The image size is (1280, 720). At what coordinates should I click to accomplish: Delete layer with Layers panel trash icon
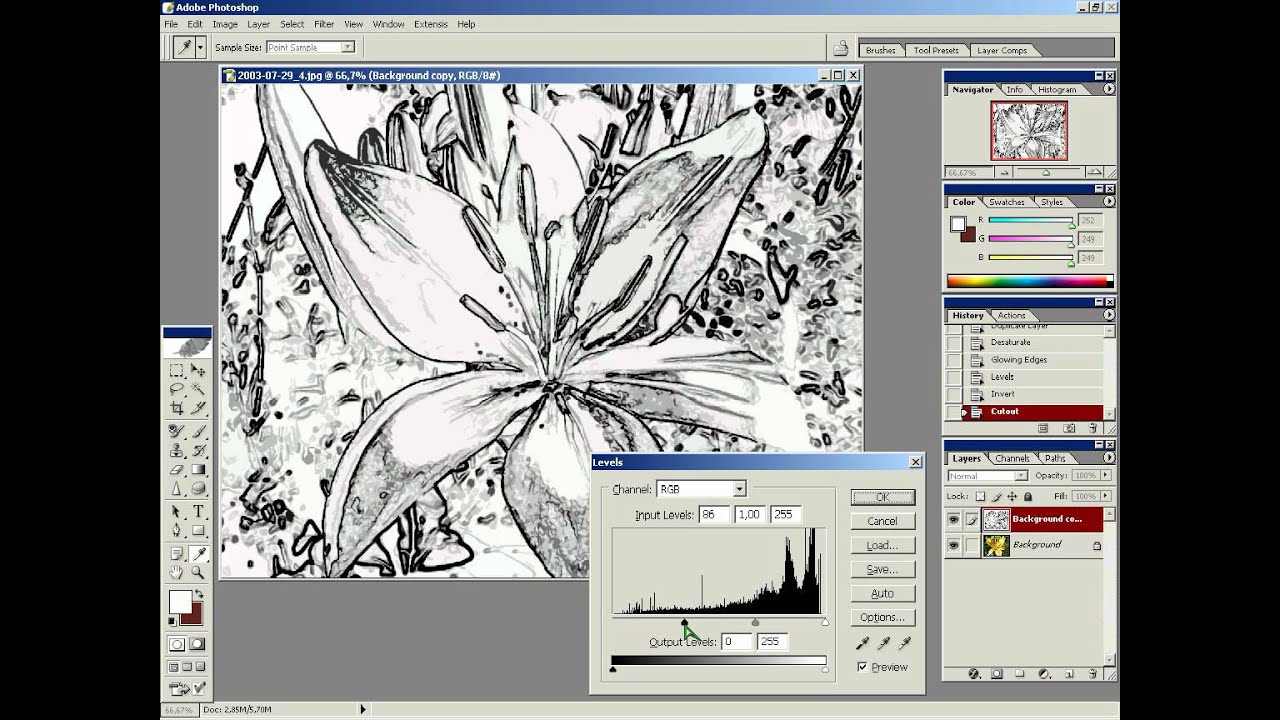[1092, 674]
